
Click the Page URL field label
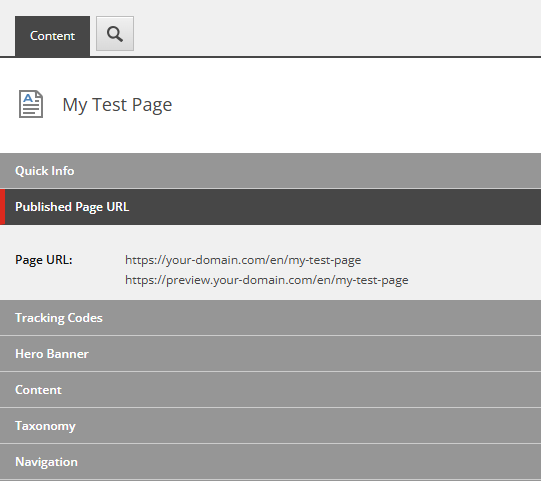click(44, 260)
